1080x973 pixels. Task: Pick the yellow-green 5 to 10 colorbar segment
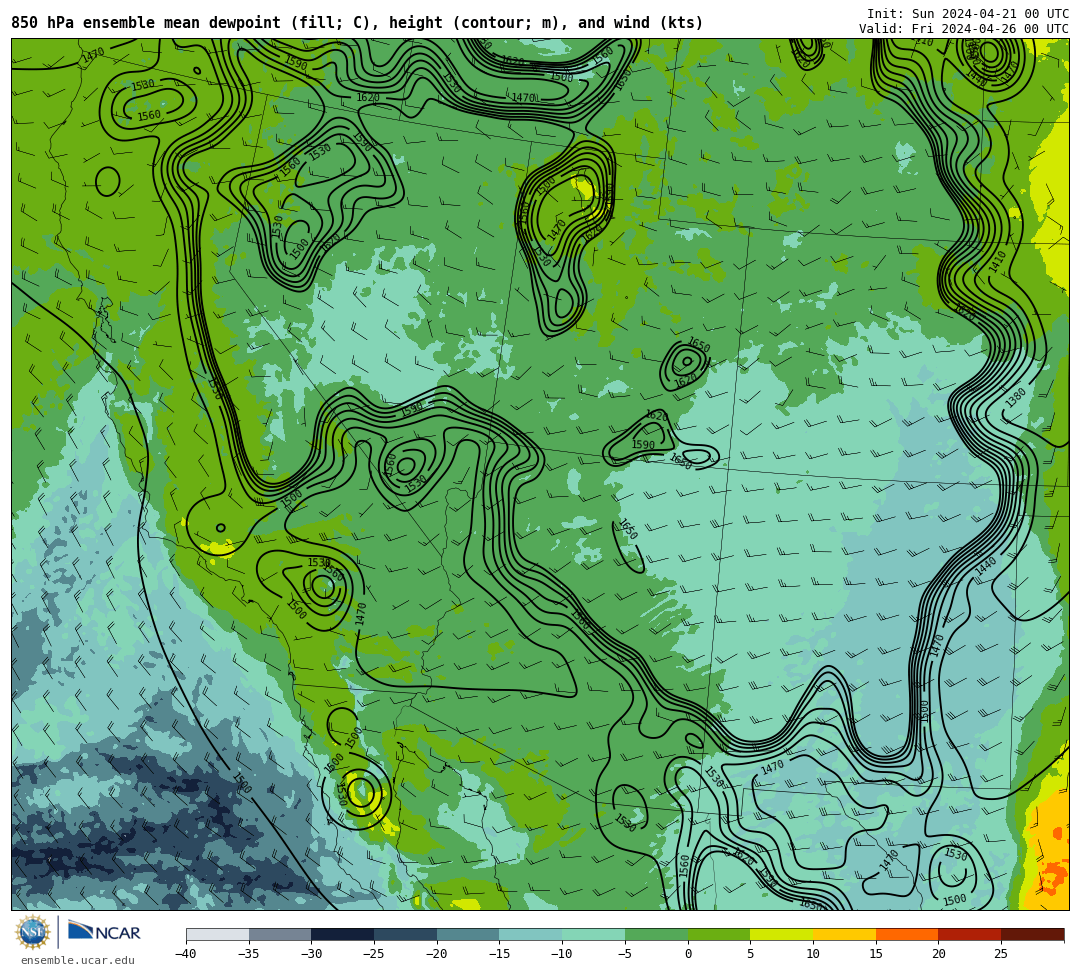coord(782,934)
